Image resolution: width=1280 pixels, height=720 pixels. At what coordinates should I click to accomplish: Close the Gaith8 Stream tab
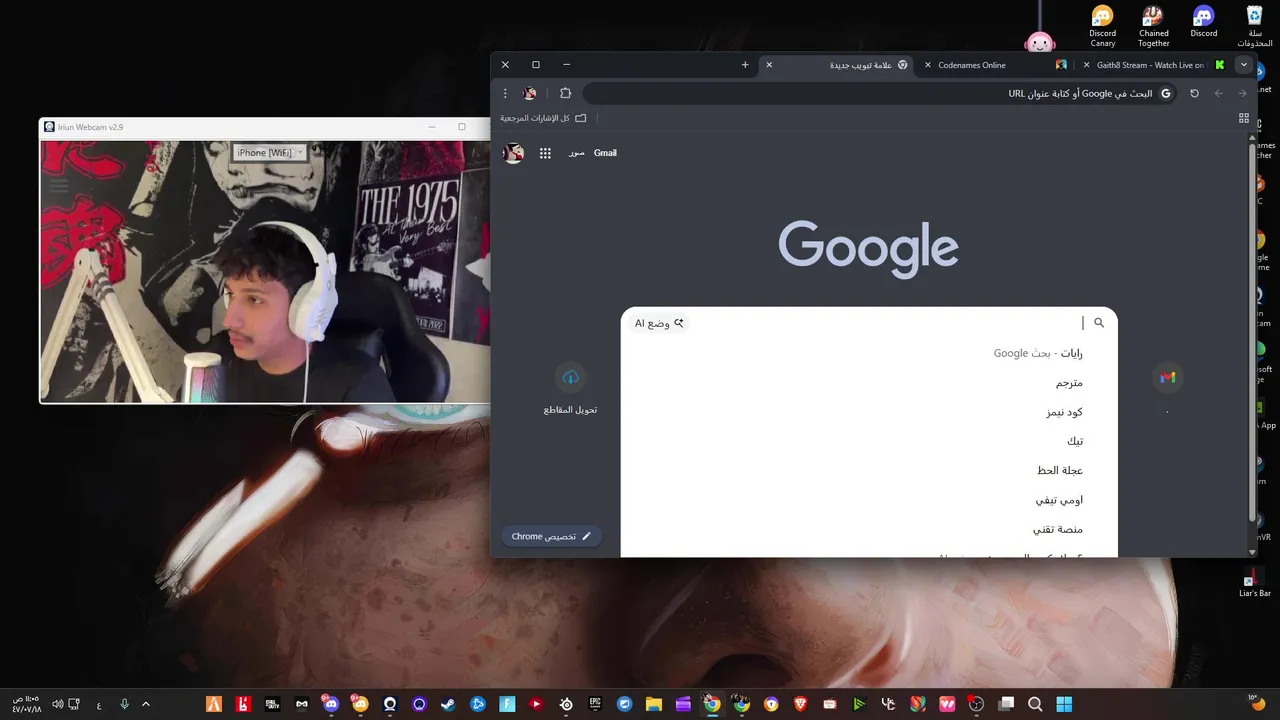point(1086,65)
